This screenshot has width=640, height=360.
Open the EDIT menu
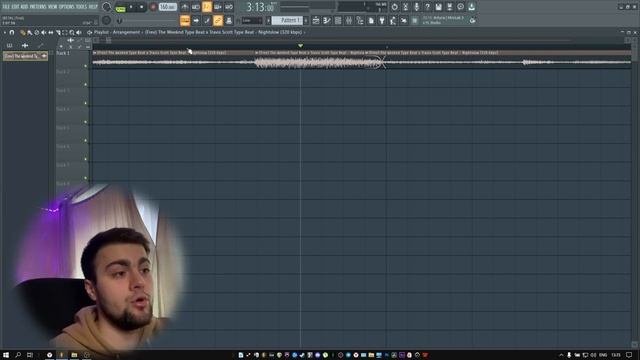pyautogui.click(x=15, y=7)
